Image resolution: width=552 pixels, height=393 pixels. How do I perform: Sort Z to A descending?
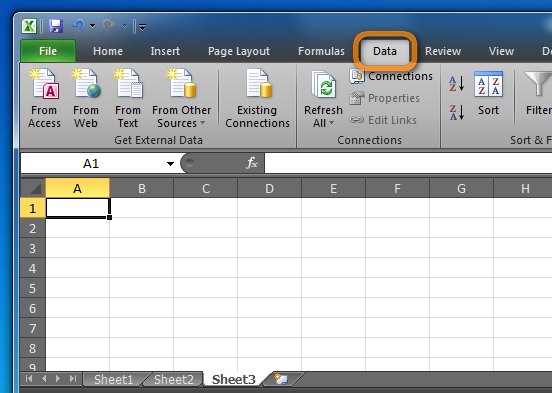(457, 112)
